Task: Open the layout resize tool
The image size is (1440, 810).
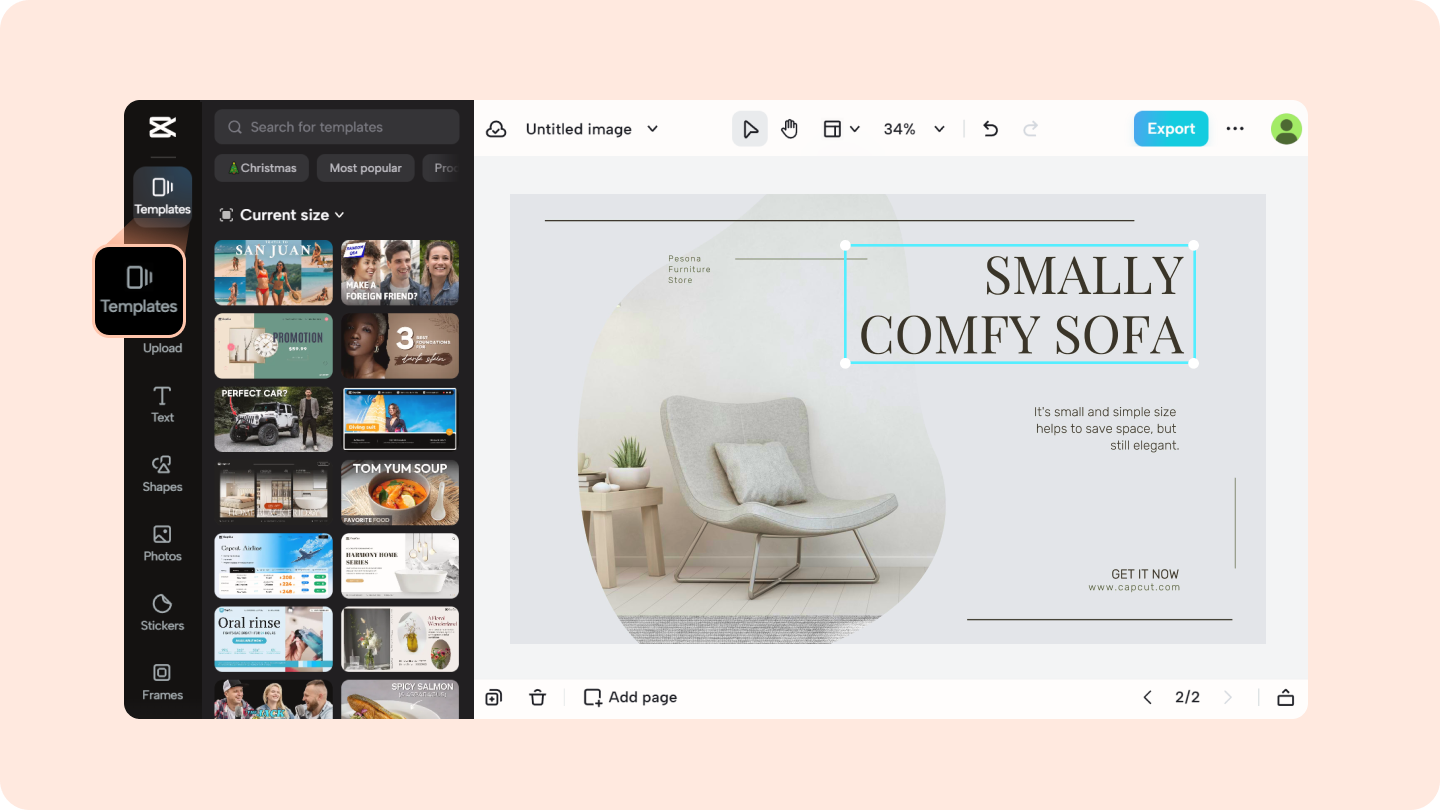Action: point(832,129)
